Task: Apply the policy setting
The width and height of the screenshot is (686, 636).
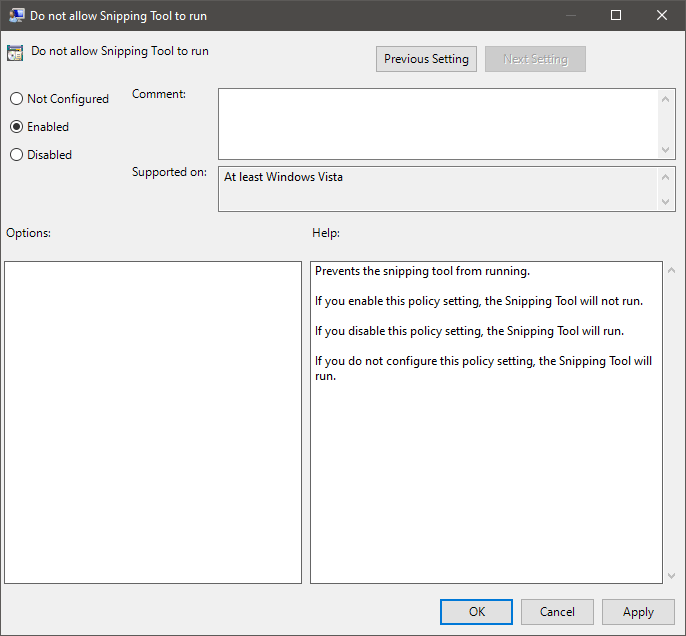Action: pos(638,612)
